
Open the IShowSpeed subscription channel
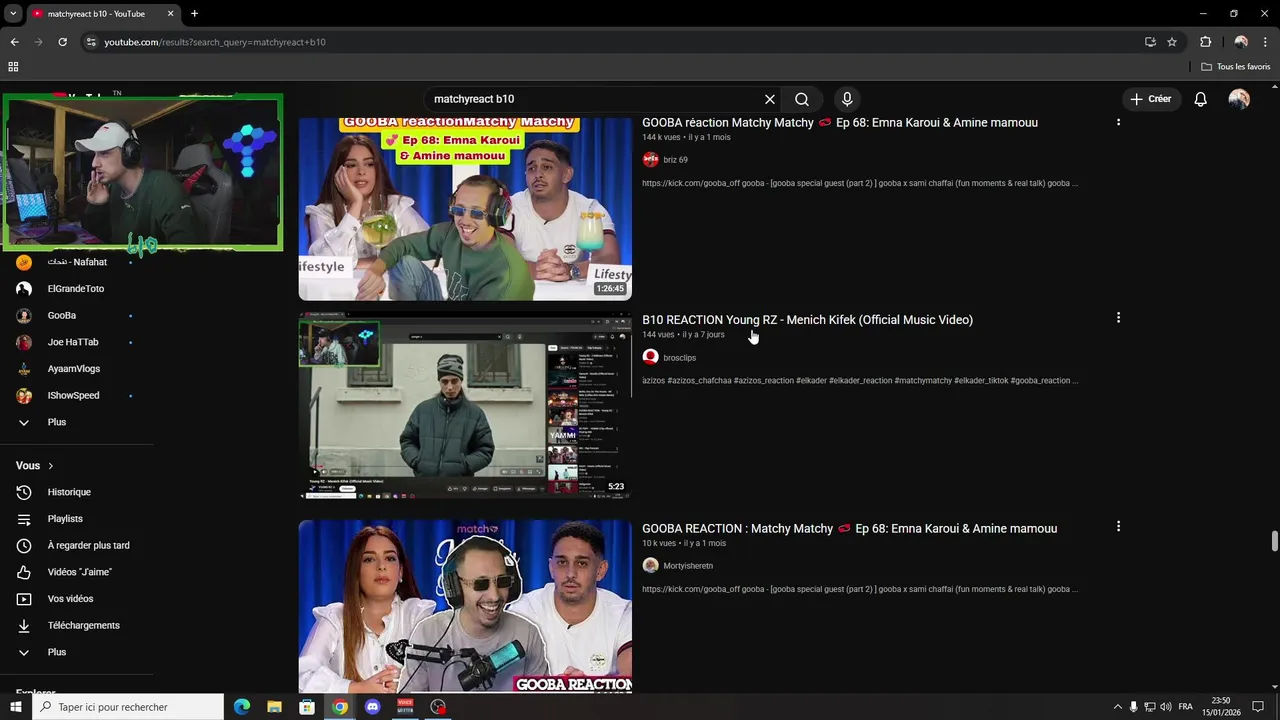coord(76,395)
